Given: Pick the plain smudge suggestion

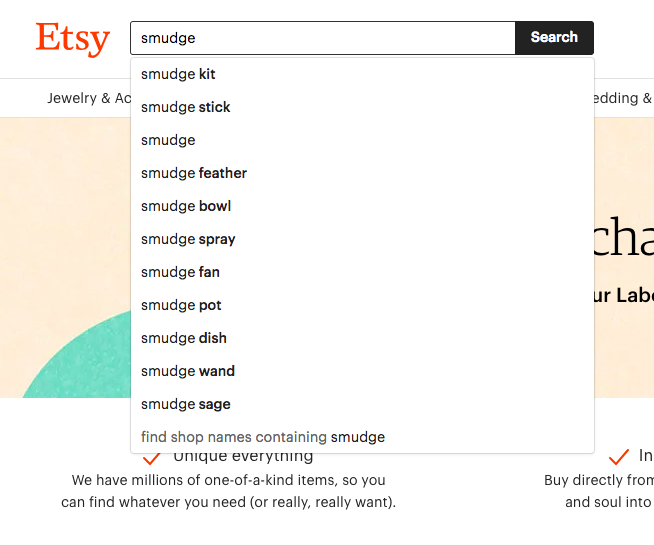Looking at the screenshot, I should [168, 140].
